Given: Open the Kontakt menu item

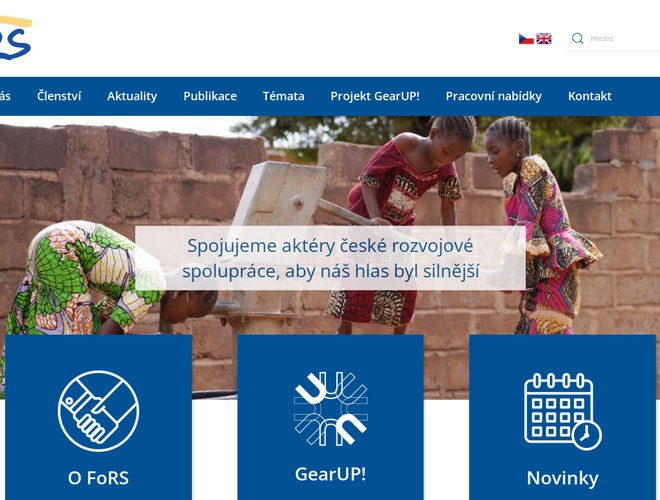Looking at the screenshot, I should pyautogui.click(x=590, y=96).
